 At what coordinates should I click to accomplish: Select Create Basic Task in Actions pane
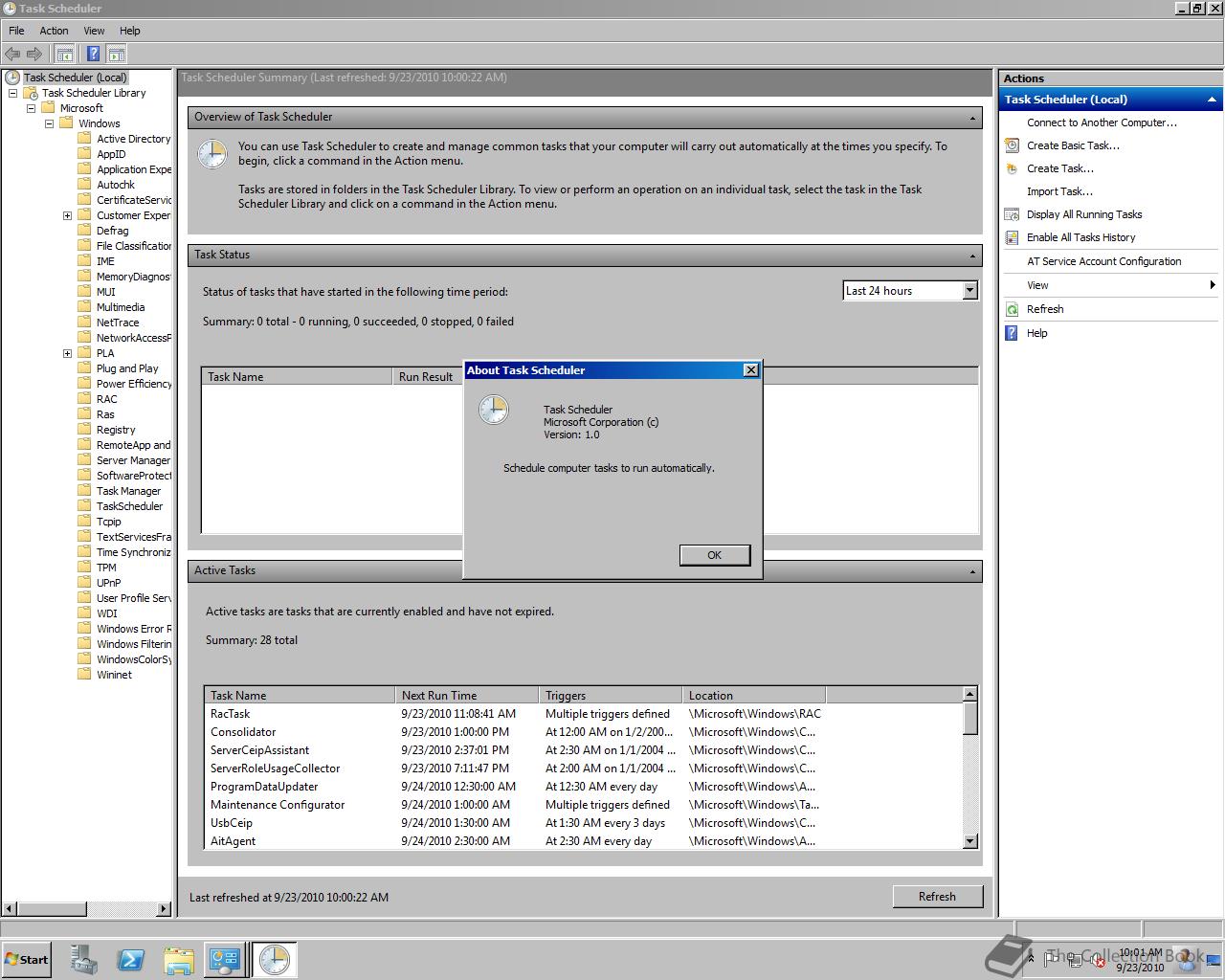point(1073,145)
